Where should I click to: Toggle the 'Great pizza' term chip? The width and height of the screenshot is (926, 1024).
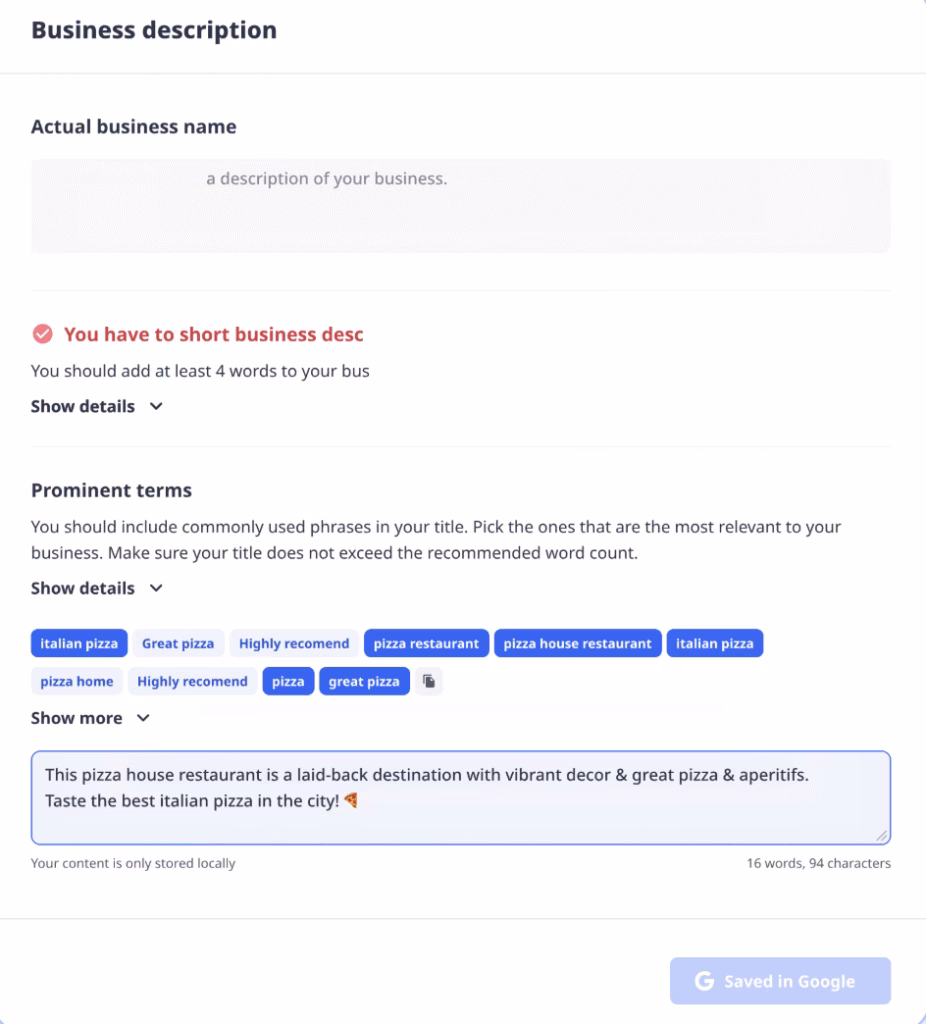pos(178,643)
